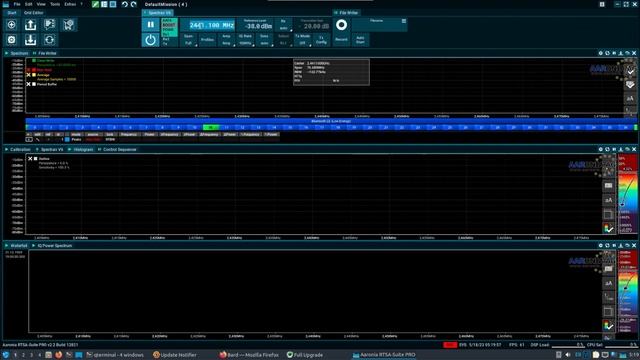Switch to the Grid Editor tab

pos(33,13)
